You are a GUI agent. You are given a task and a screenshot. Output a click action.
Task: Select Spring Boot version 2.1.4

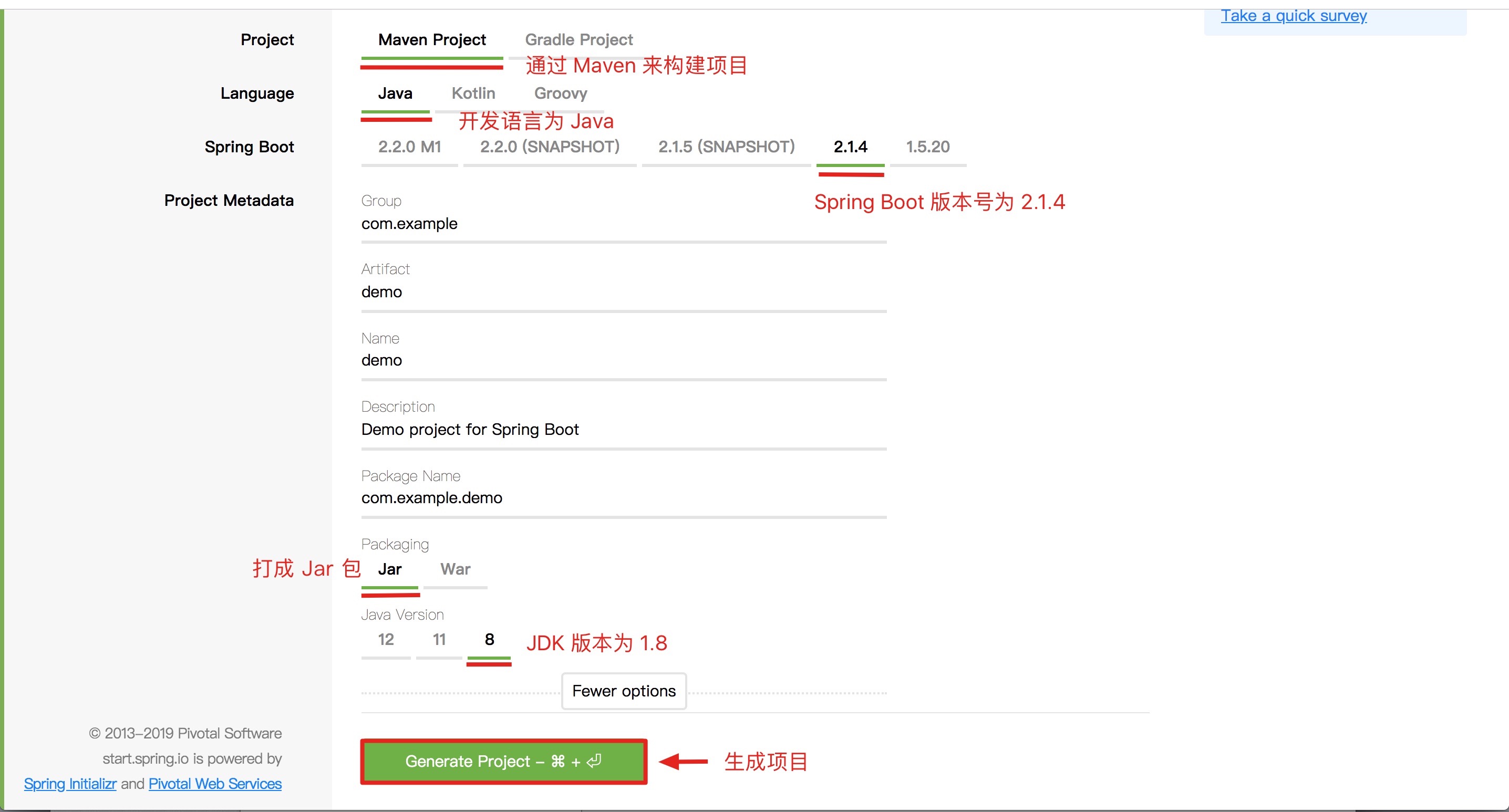point(850,147)
